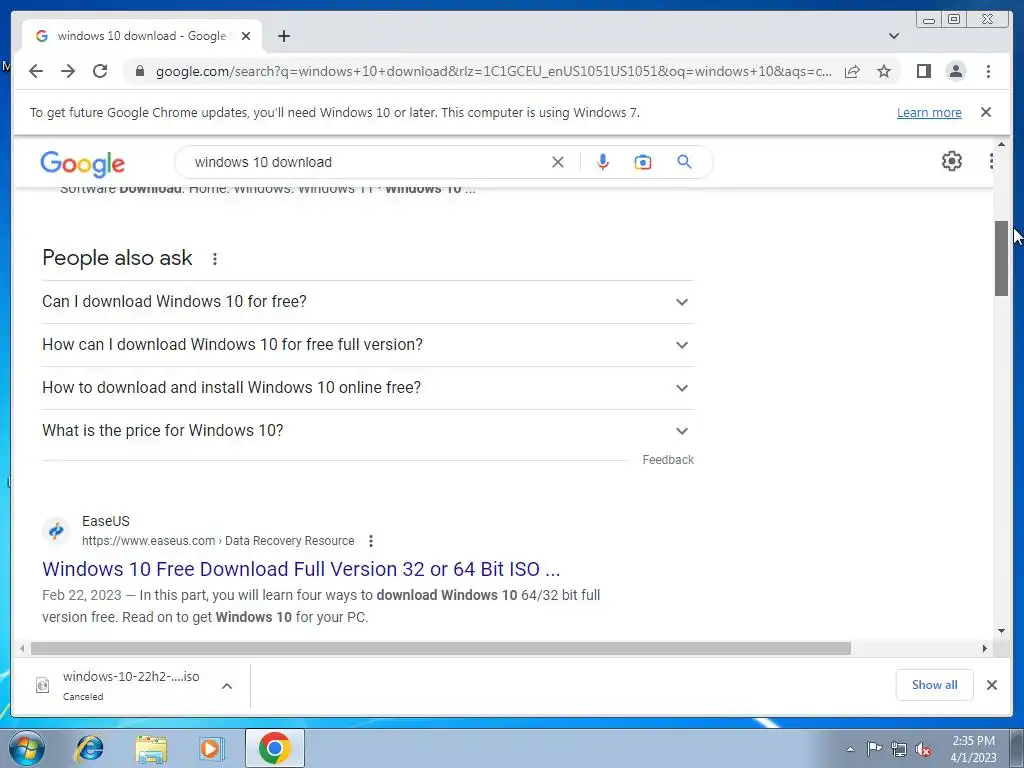Open Windows Media Player from taskbar
The height and width of the screenshot is (768, 1024).
click(x=212, y=748)
